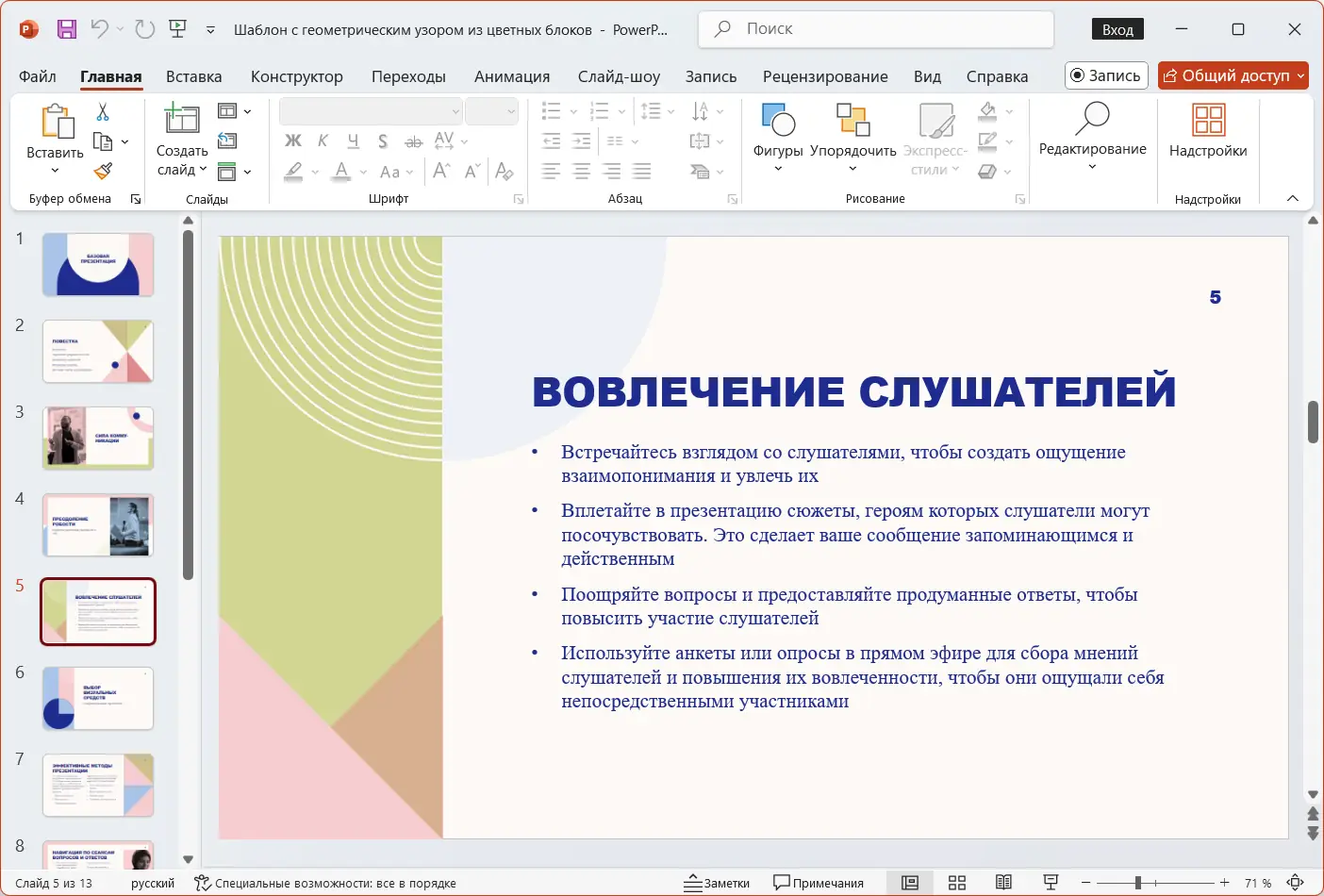
Task: Open the Рецензирование menu tab
Action: [x=825, y=76]
